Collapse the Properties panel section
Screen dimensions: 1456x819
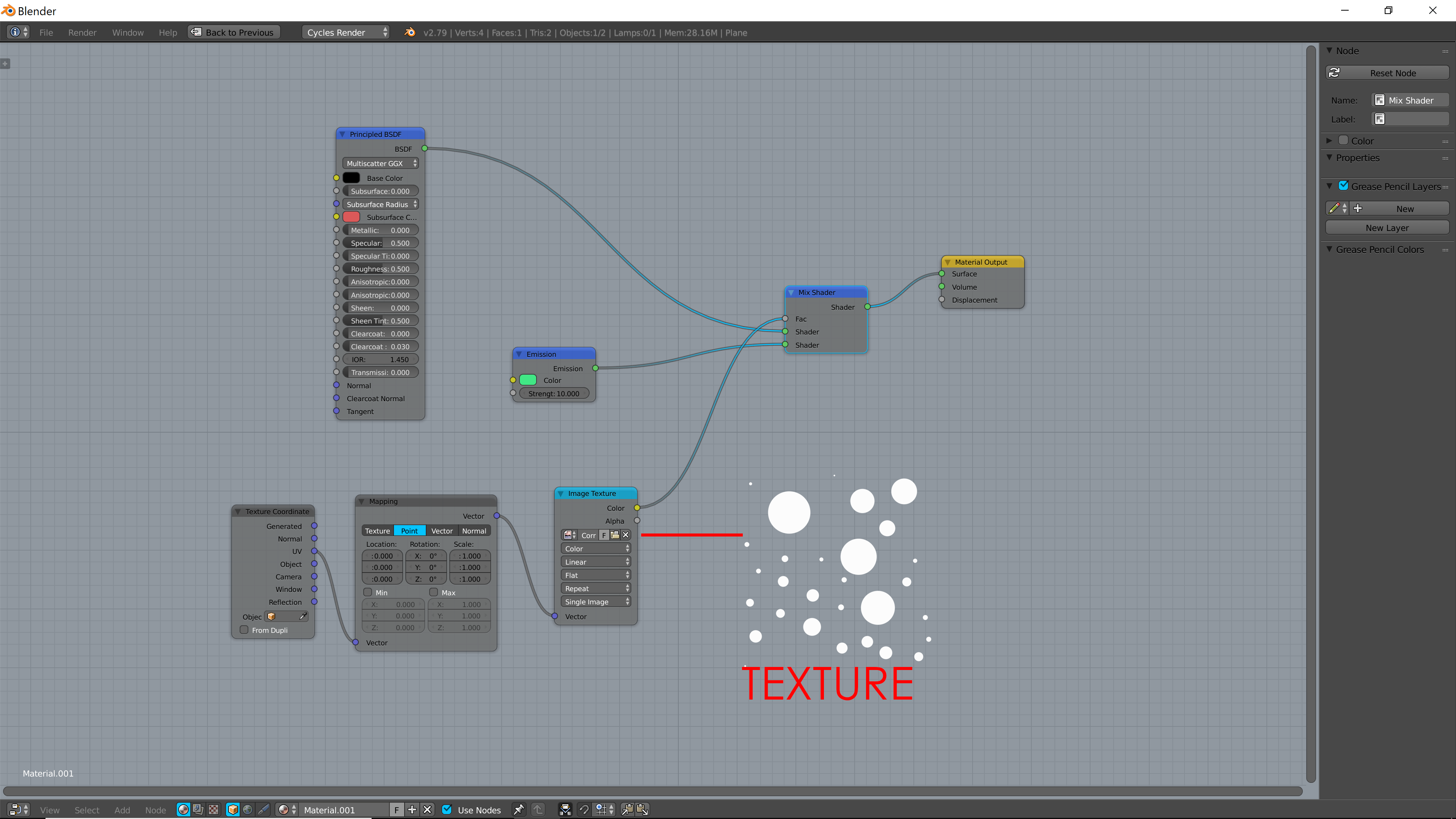pyautogui.click(x=1329, y=157)
